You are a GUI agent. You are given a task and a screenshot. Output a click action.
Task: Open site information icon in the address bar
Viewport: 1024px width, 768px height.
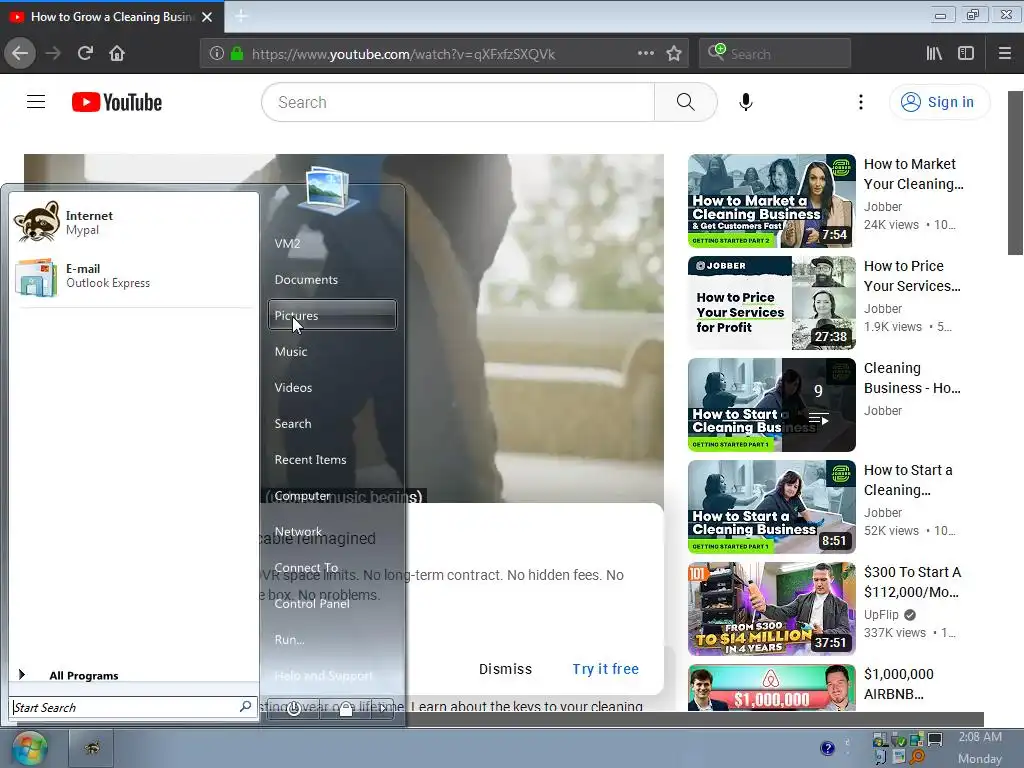pyautogui.click(x=216, y=54)
